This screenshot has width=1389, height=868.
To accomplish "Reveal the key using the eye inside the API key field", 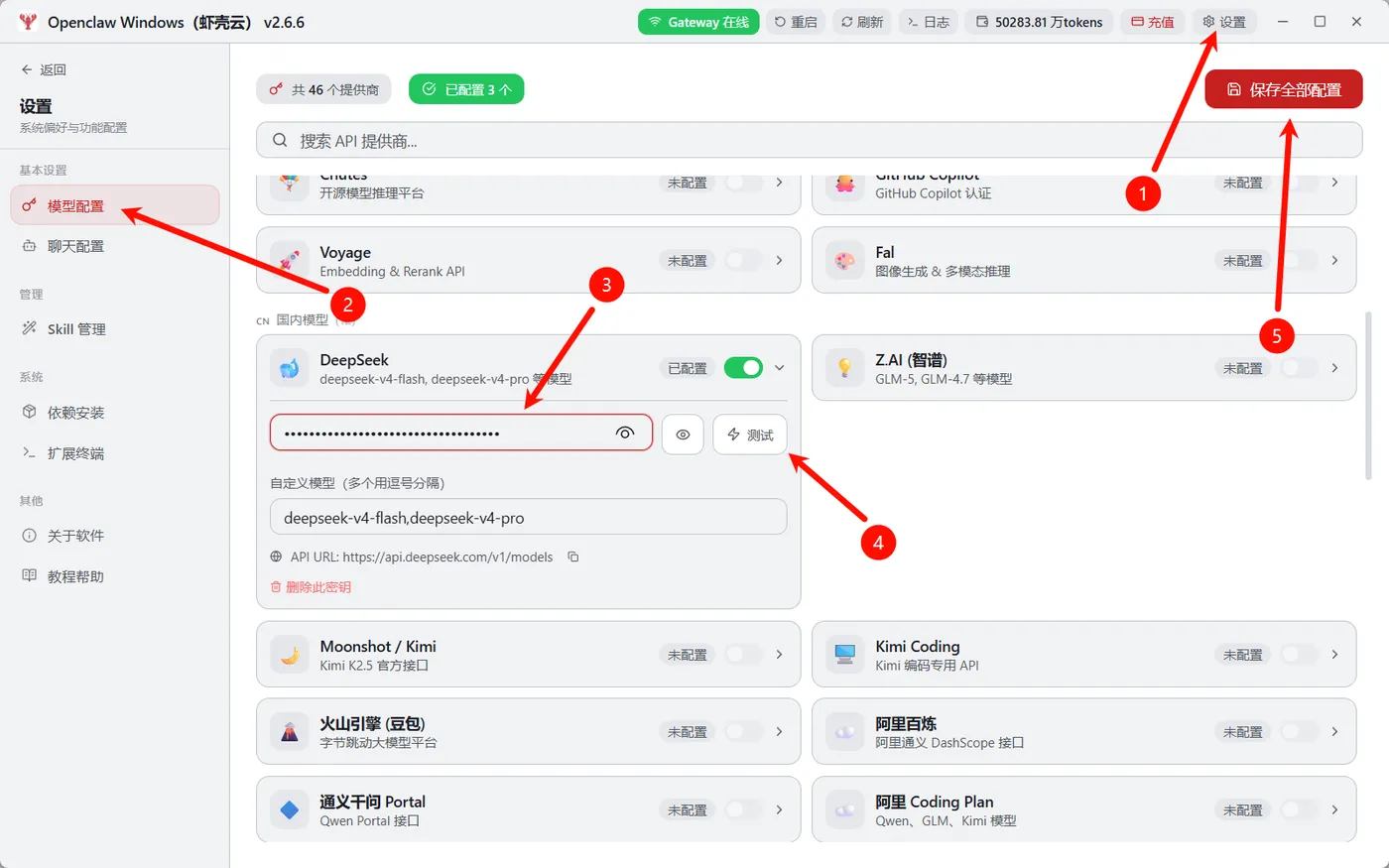I will click(625, 433).
